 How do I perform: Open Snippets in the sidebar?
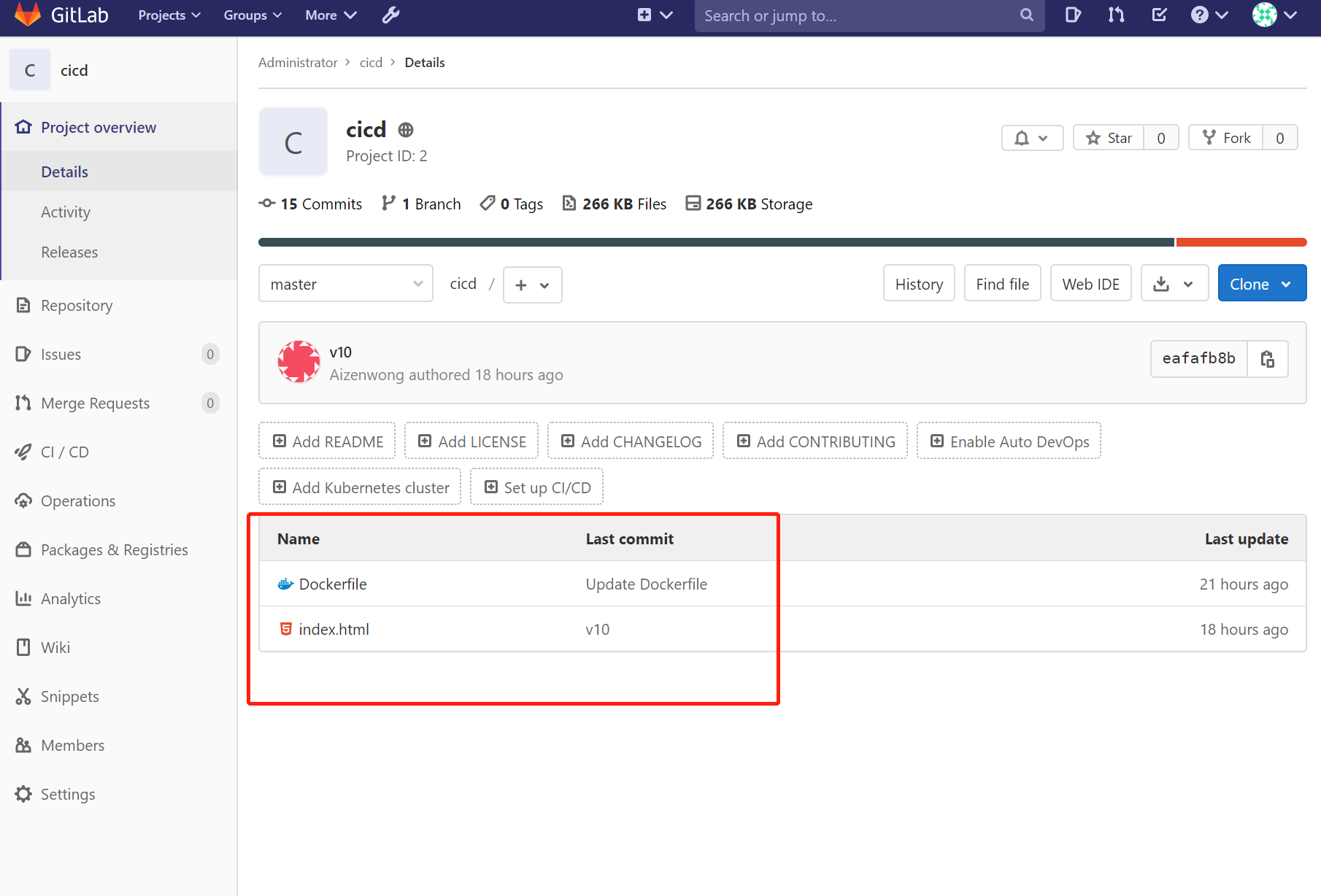point(119,696)
